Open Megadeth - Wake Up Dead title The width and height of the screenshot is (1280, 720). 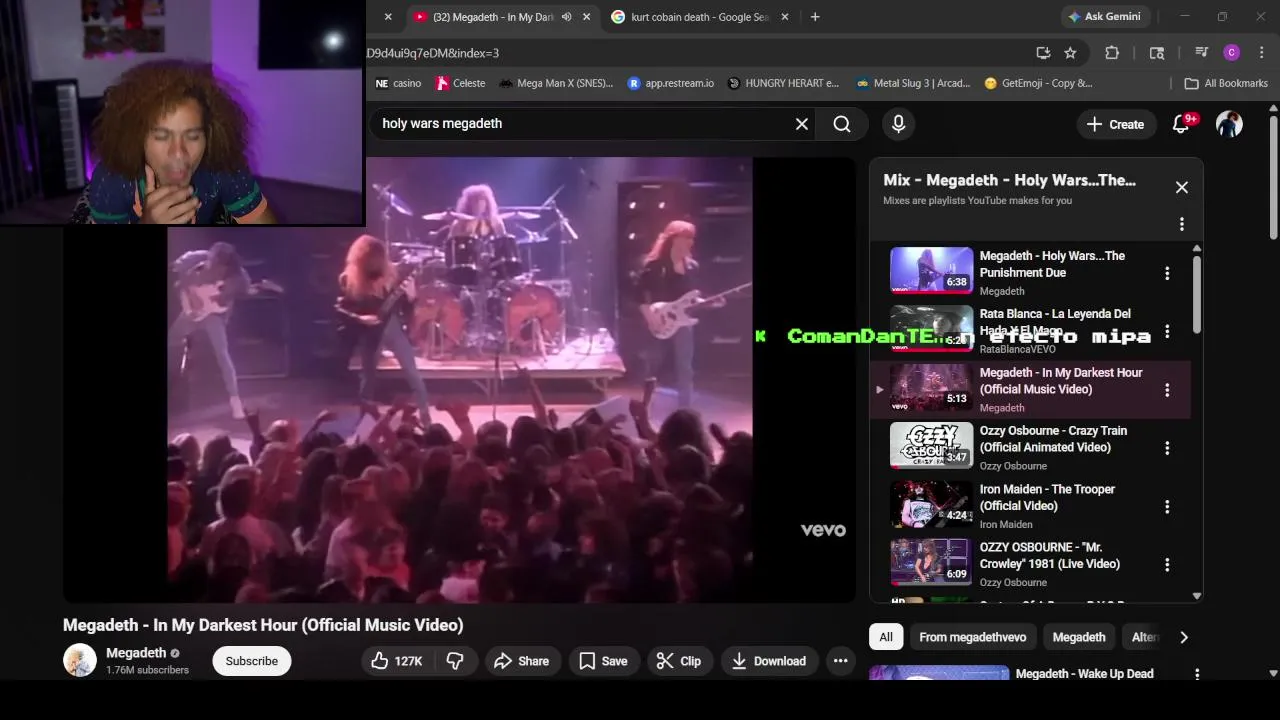click(1084, 674)
